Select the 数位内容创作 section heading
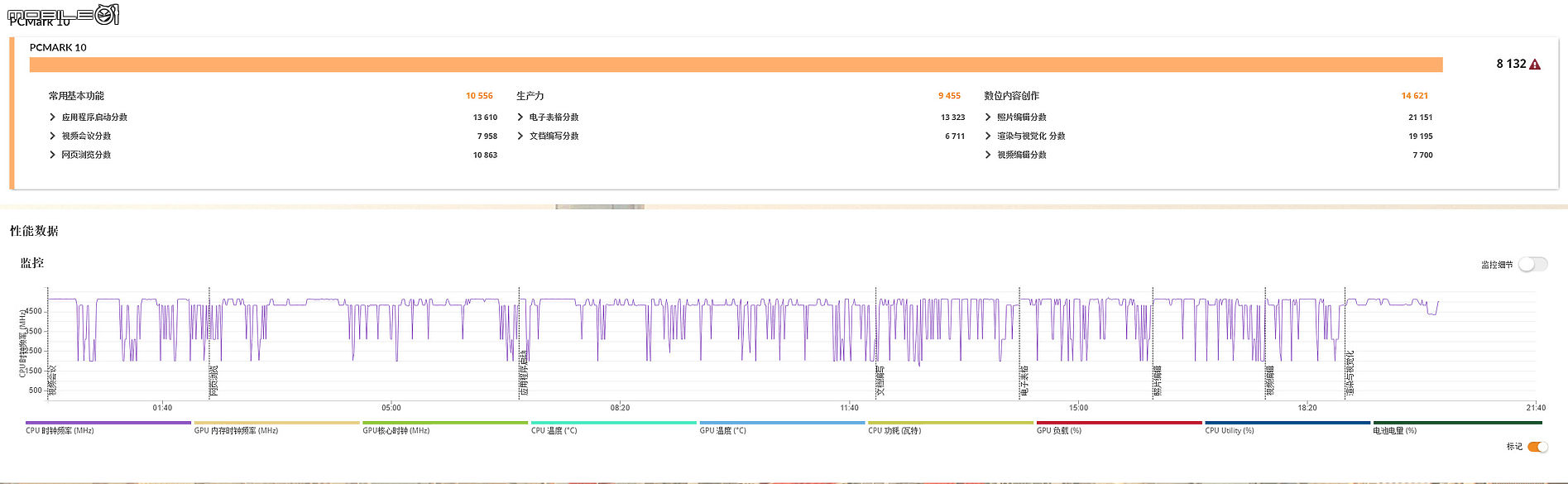Viewport: 1568px width, 484px height. tap(1011, 96)
